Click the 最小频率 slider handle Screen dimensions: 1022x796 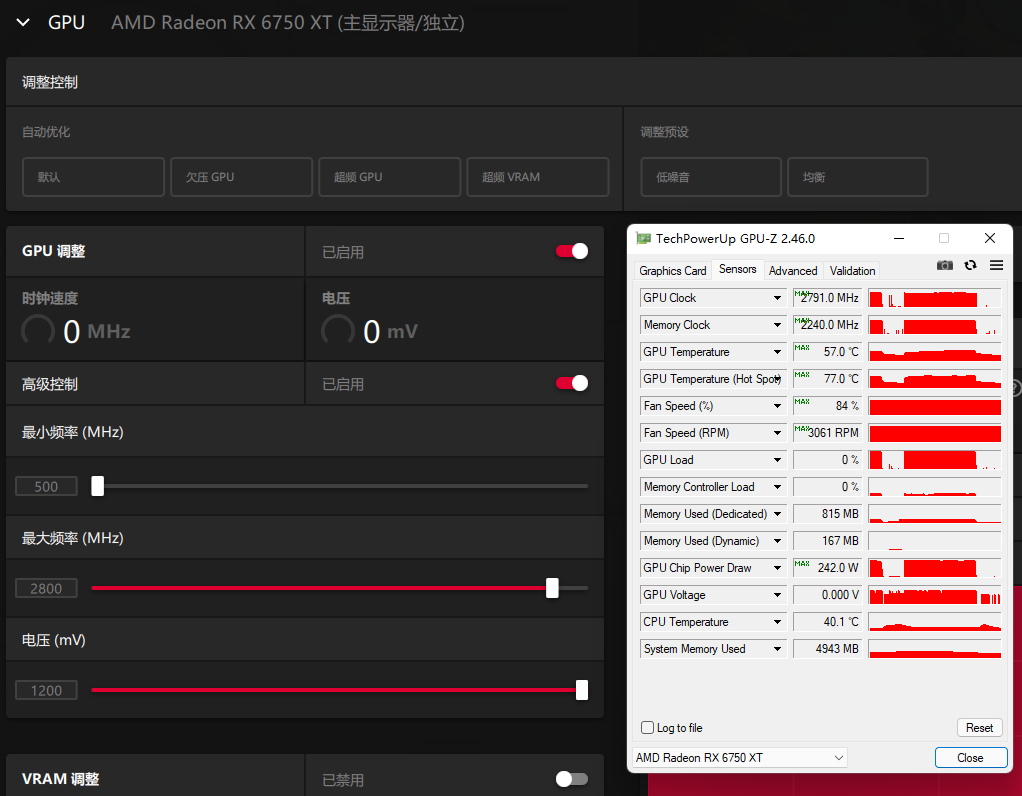98,486
